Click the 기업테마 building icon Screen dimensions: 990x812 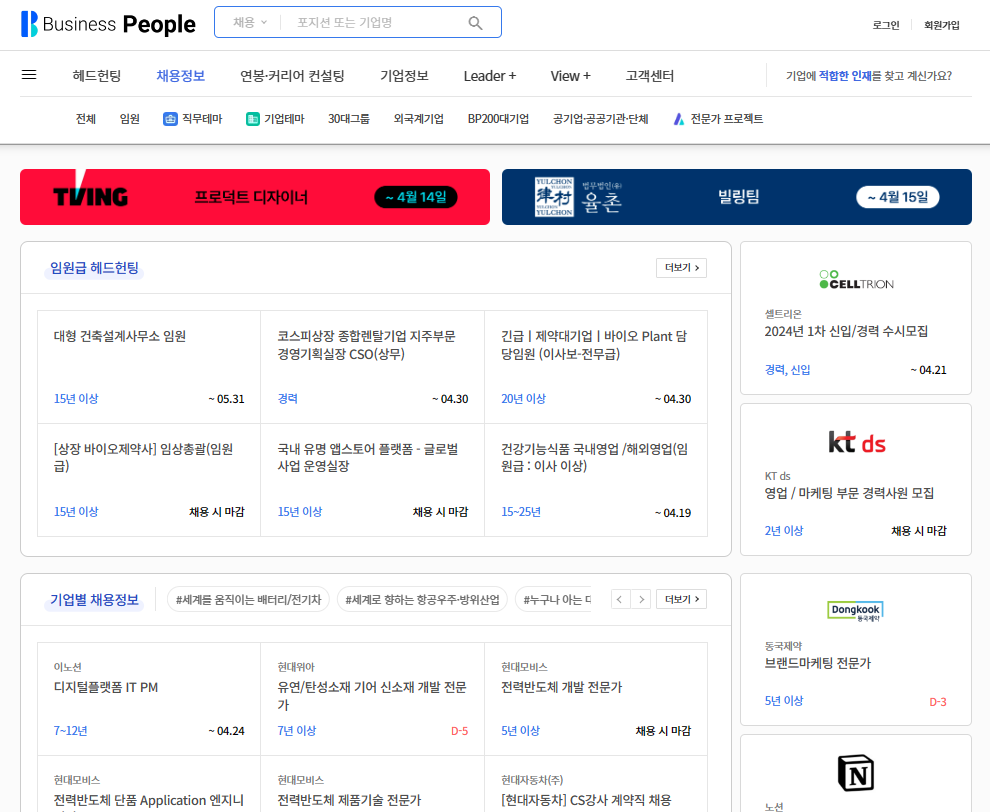[x=253, y=119]
